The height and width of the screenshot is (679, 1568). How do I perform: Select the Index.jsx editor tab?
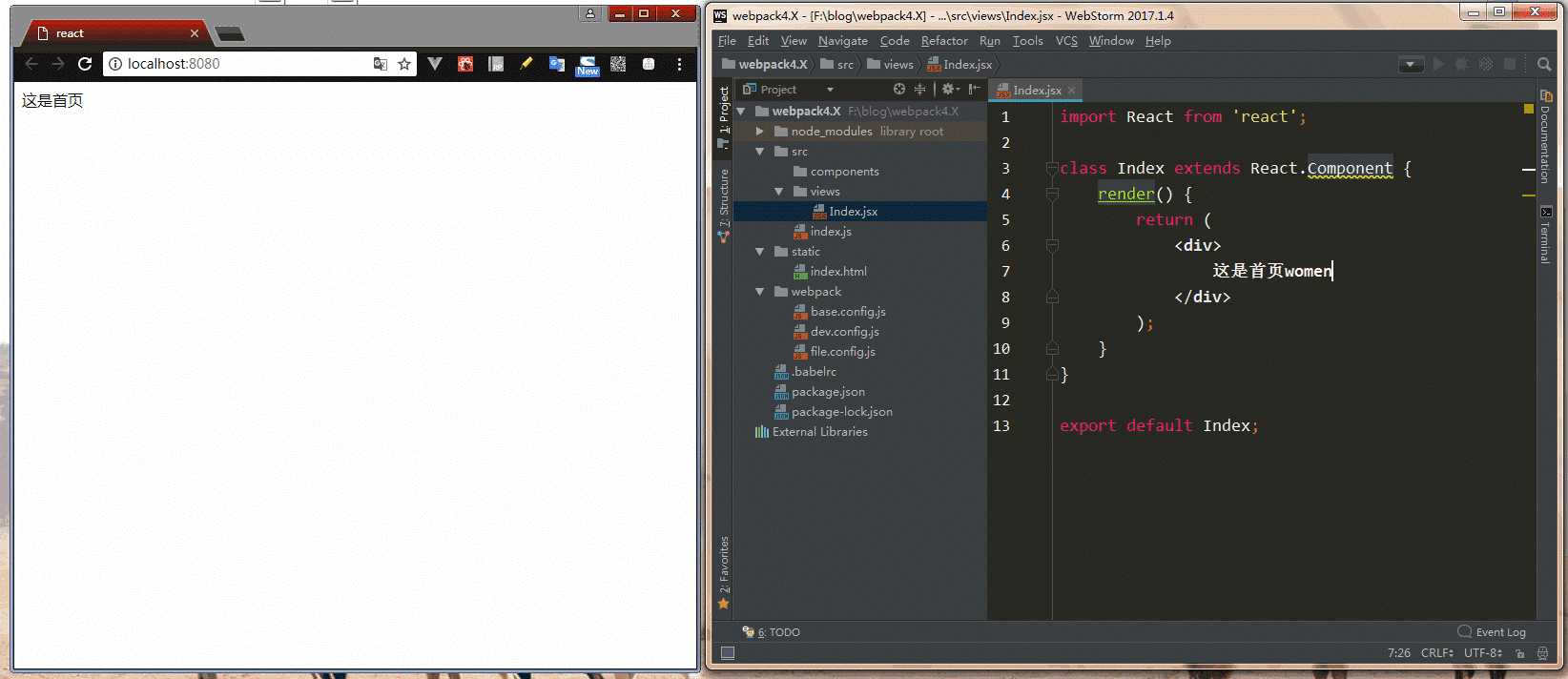pyautogui.click(x=1037, y=90)
